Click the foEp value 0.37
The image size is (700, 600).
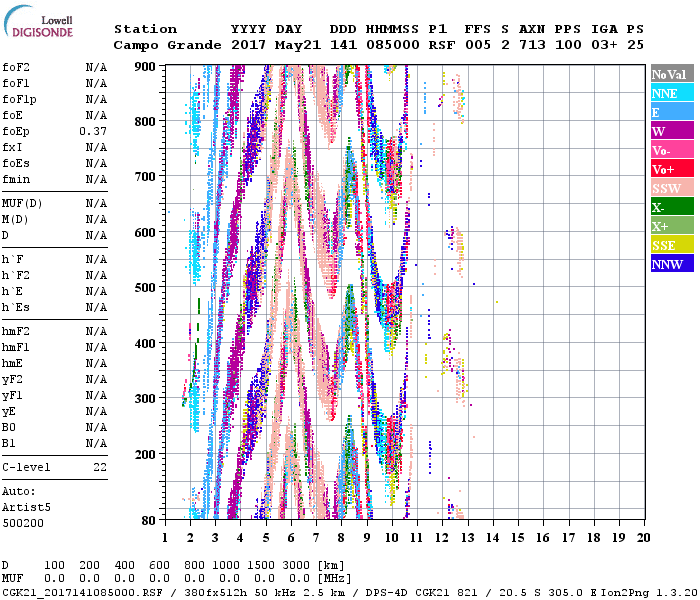[x=93, y=131]
